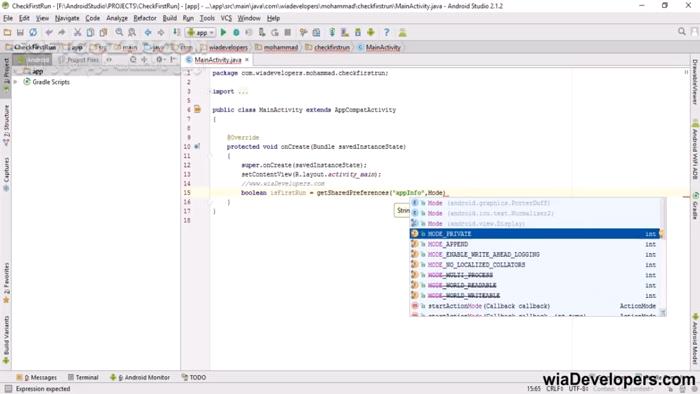This screenshot has height=394, width=700.
Task: Switch to the Project Files tab
Action: pos(79,60)
